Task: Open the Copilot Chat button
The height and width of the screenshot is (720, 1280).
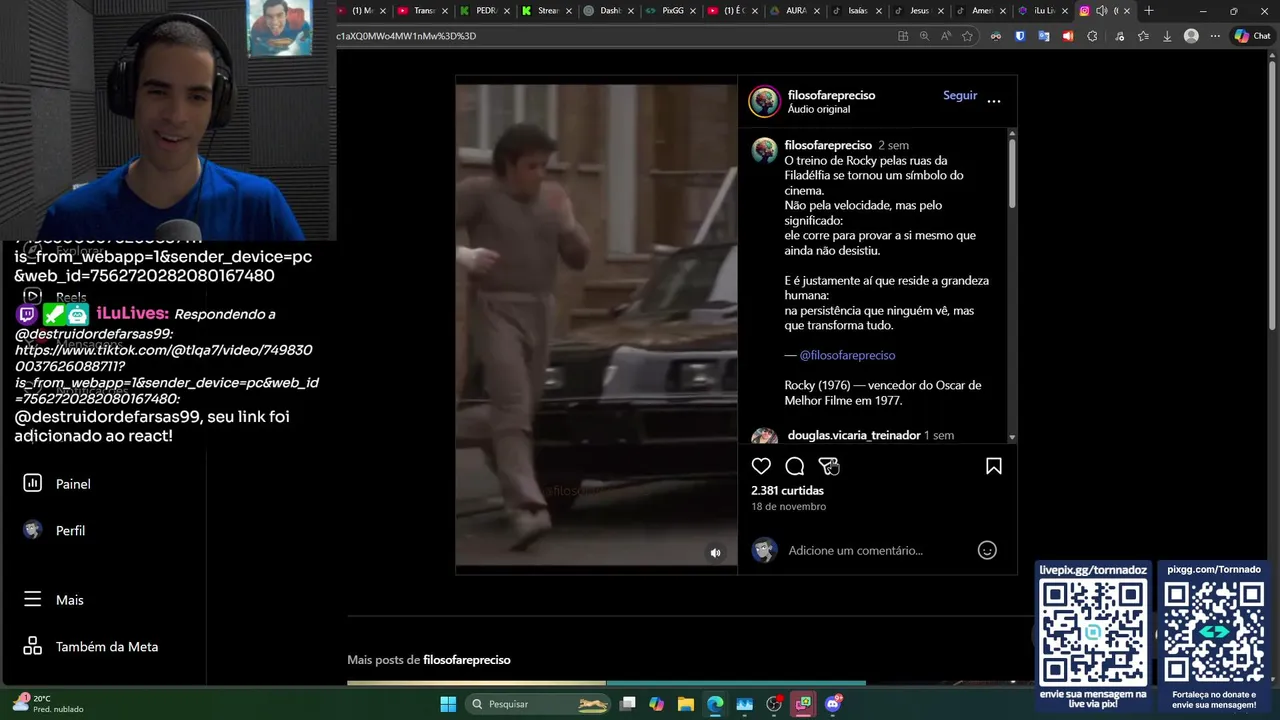Action: (1252, 36)
